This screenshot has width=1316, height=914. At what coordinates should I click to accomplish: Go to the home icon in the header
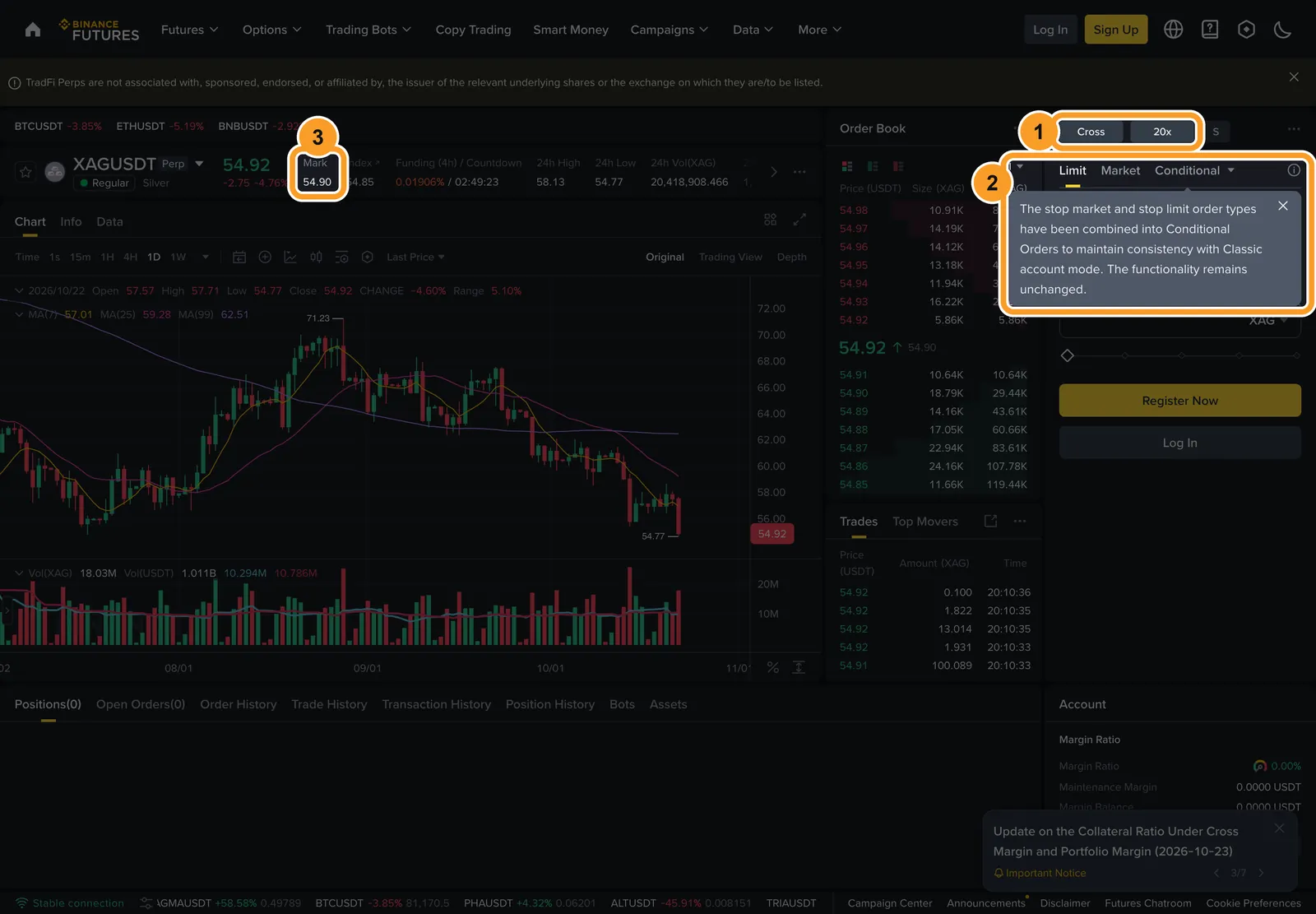tap(33, 30)
